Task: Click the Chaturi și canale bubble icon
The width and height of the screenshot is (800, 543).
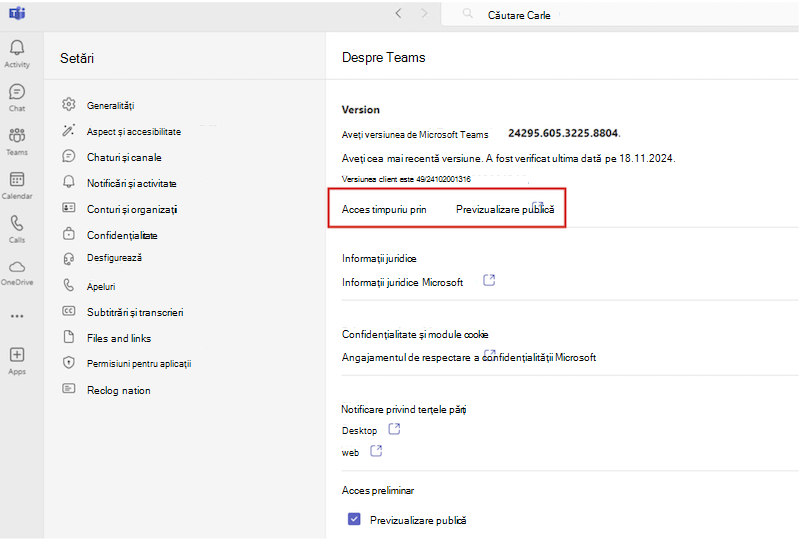Action: (69, 156)
